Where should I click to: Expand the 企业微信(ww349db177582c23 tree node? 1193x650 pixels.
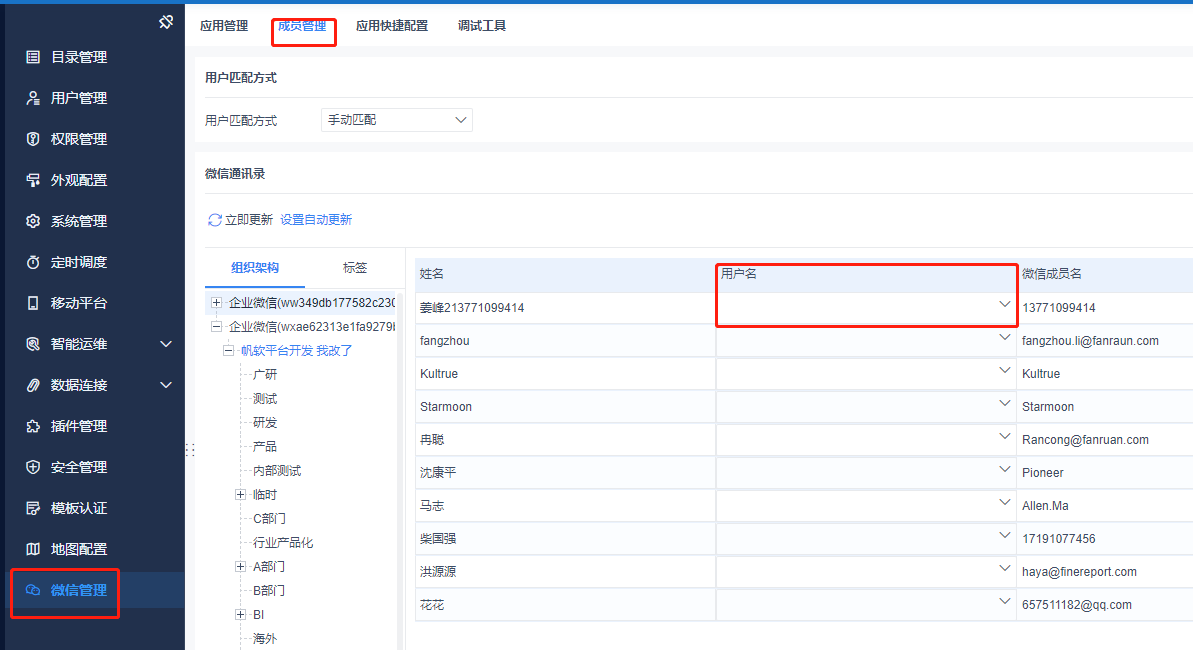(216, 303)
